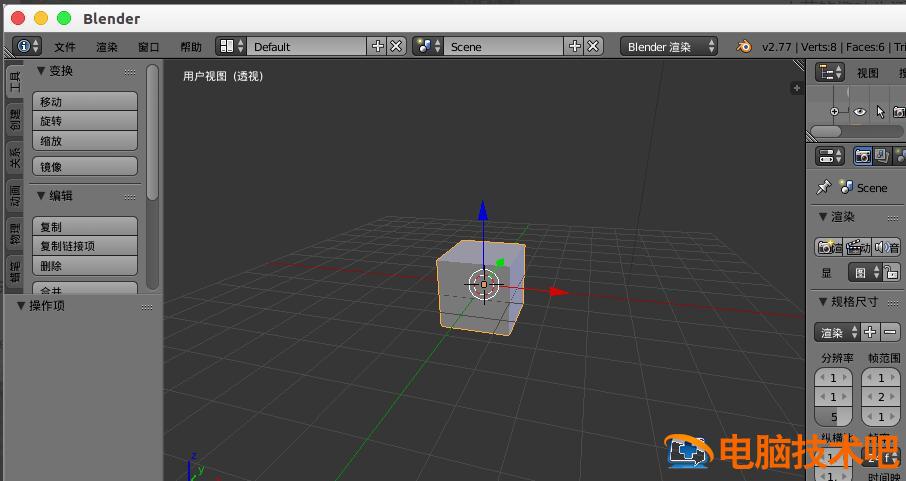This screenshot has width=906, height=481.
Task: Click the Scene name field in the header
Action: (x=503, y=46)
